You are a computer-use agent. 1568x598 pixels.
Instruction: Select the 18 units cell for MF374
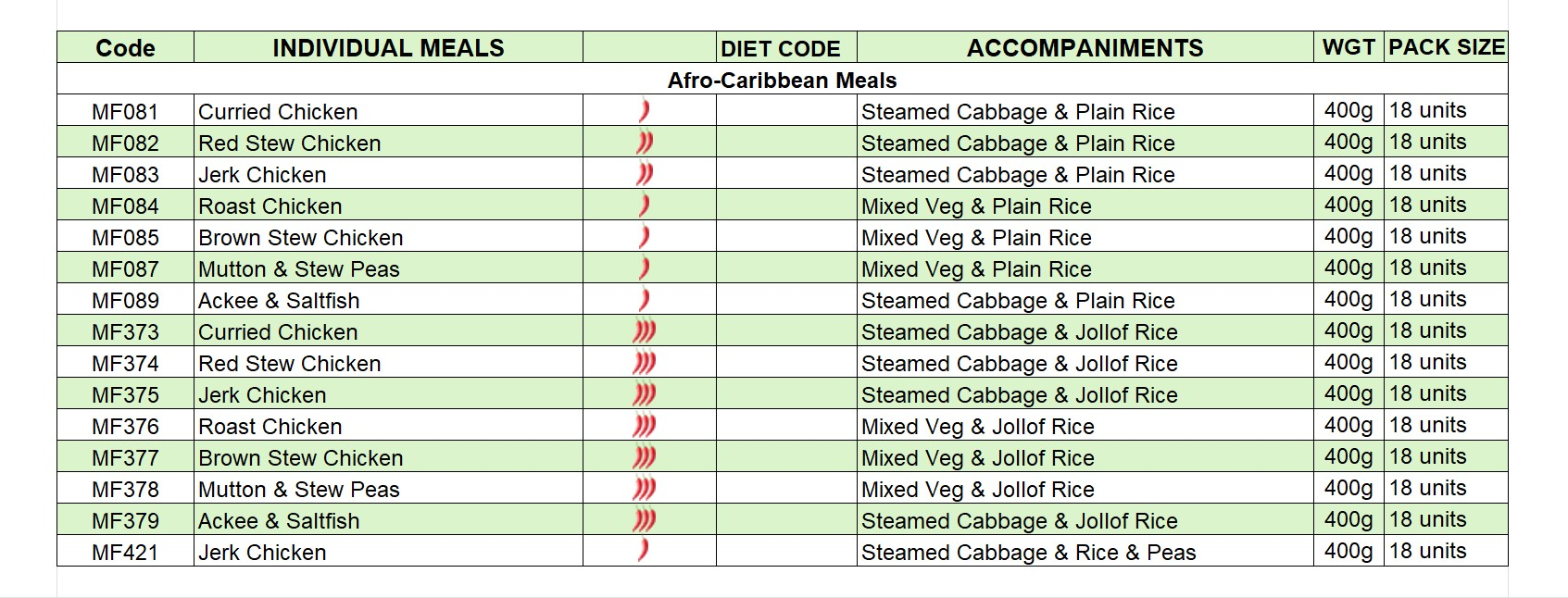pos(1447,363)
